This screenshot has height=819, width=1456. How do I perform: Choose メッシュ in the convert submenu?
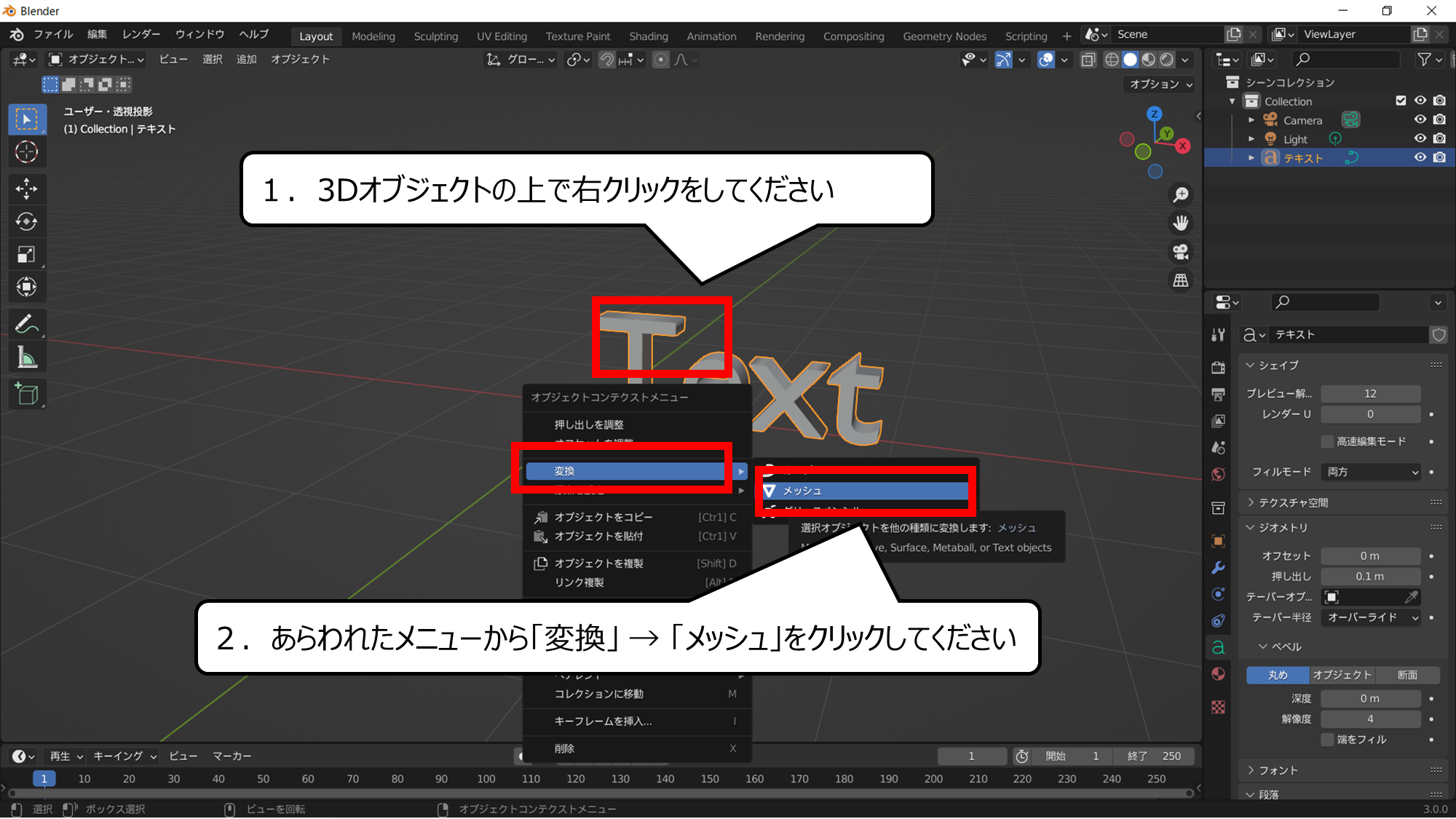pos(866,491)
